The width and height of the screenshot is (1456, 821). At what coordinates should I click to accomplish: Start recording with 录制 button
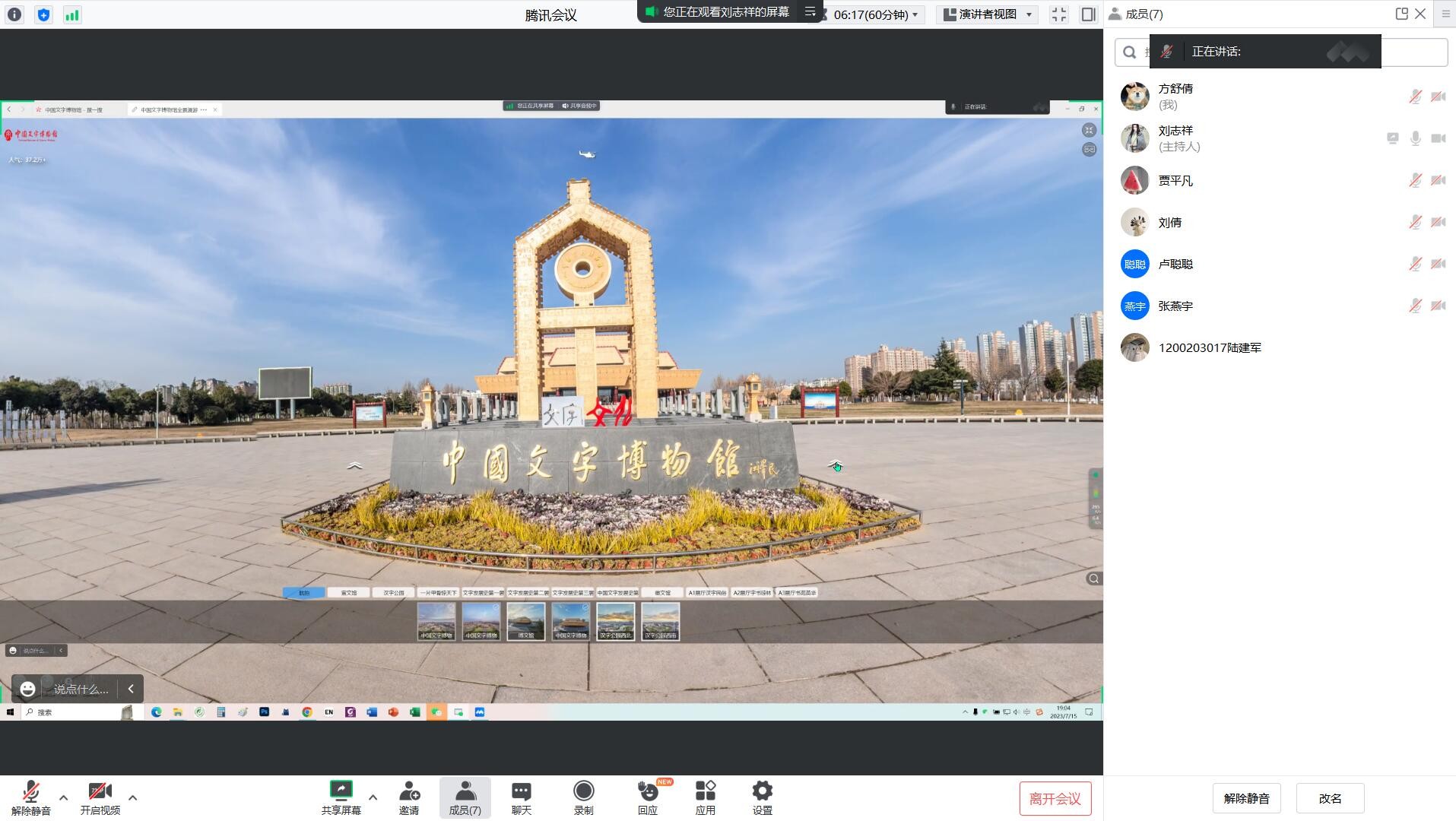583,797
